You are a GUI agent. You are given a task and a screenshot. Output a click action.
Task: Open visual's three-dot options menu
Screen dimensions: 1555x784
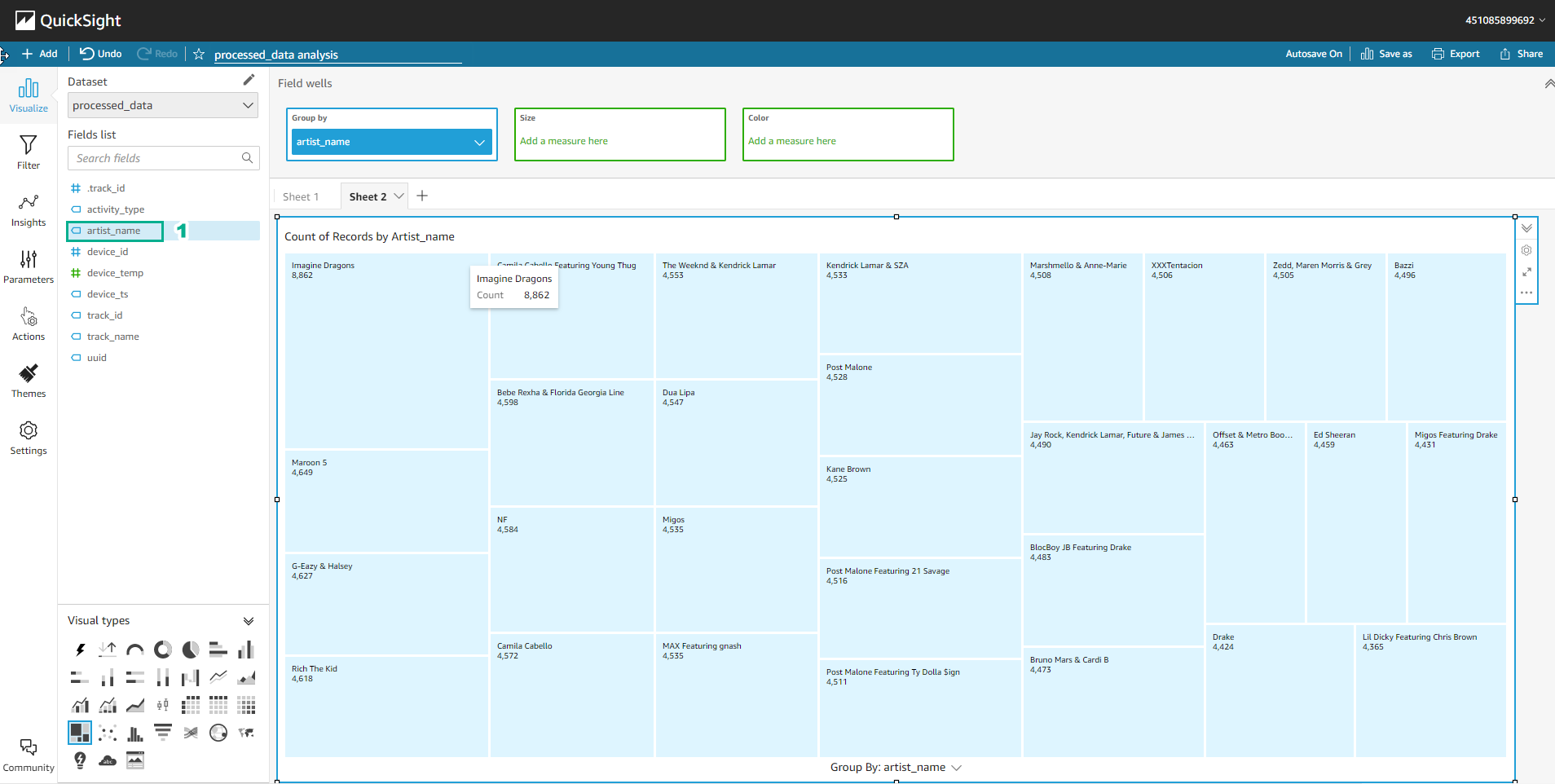click(1526, 293)
